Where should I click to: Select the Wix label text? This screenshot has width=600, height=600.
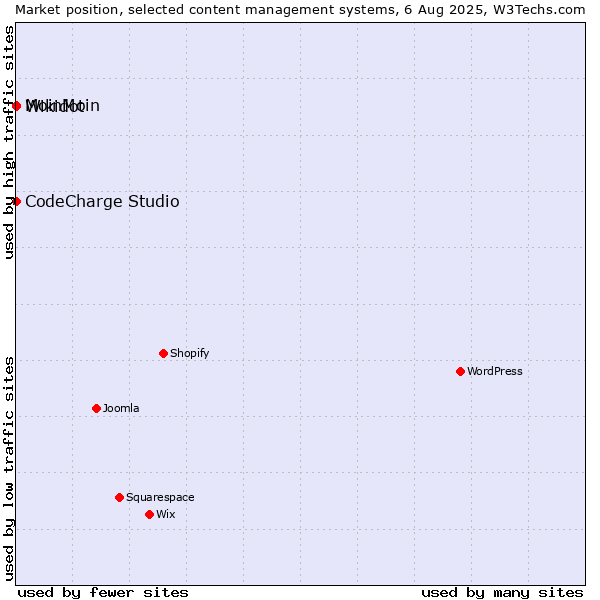coord(166,514)
